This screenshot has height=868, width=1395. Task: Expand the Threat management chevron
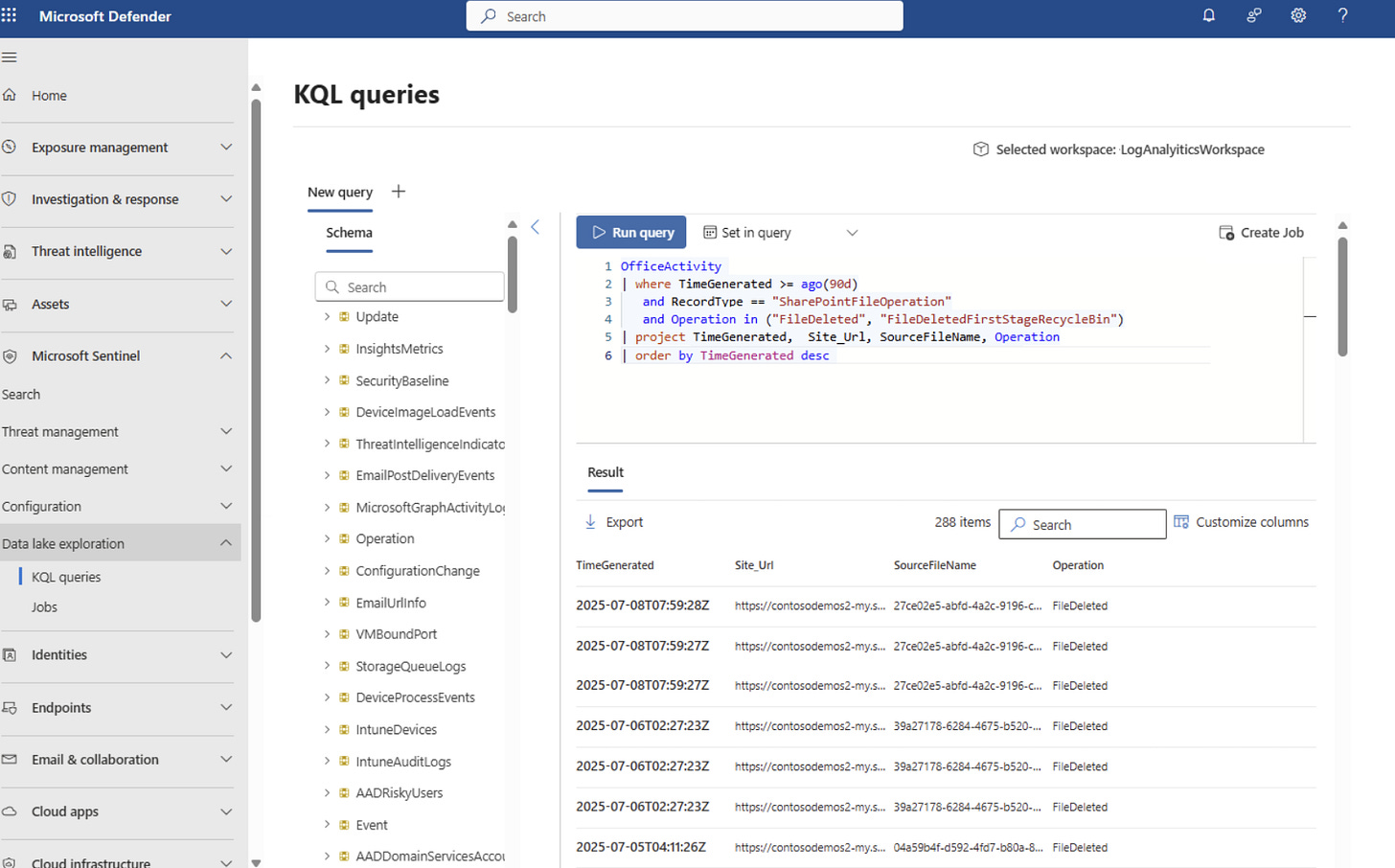tap(226, 431)
